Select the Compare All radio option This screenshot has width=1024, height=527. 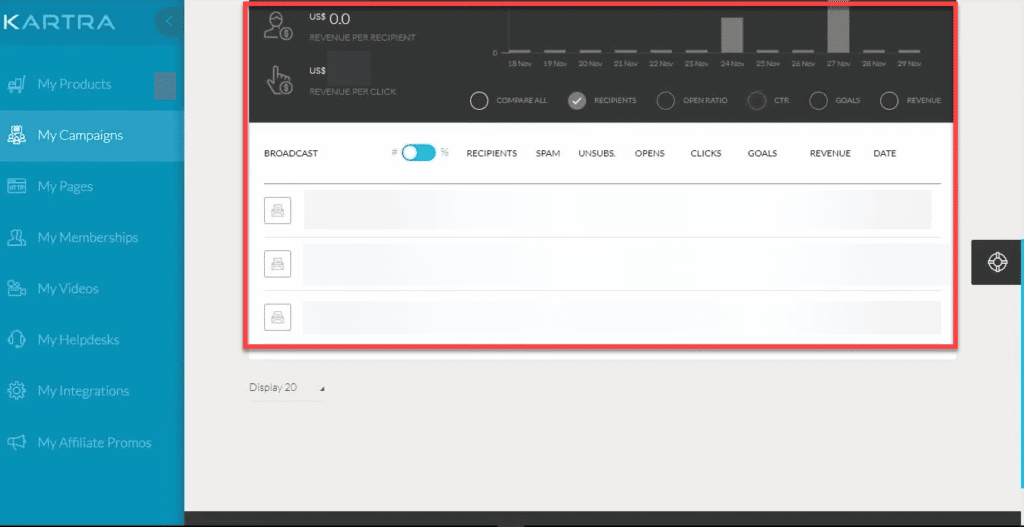479,101
